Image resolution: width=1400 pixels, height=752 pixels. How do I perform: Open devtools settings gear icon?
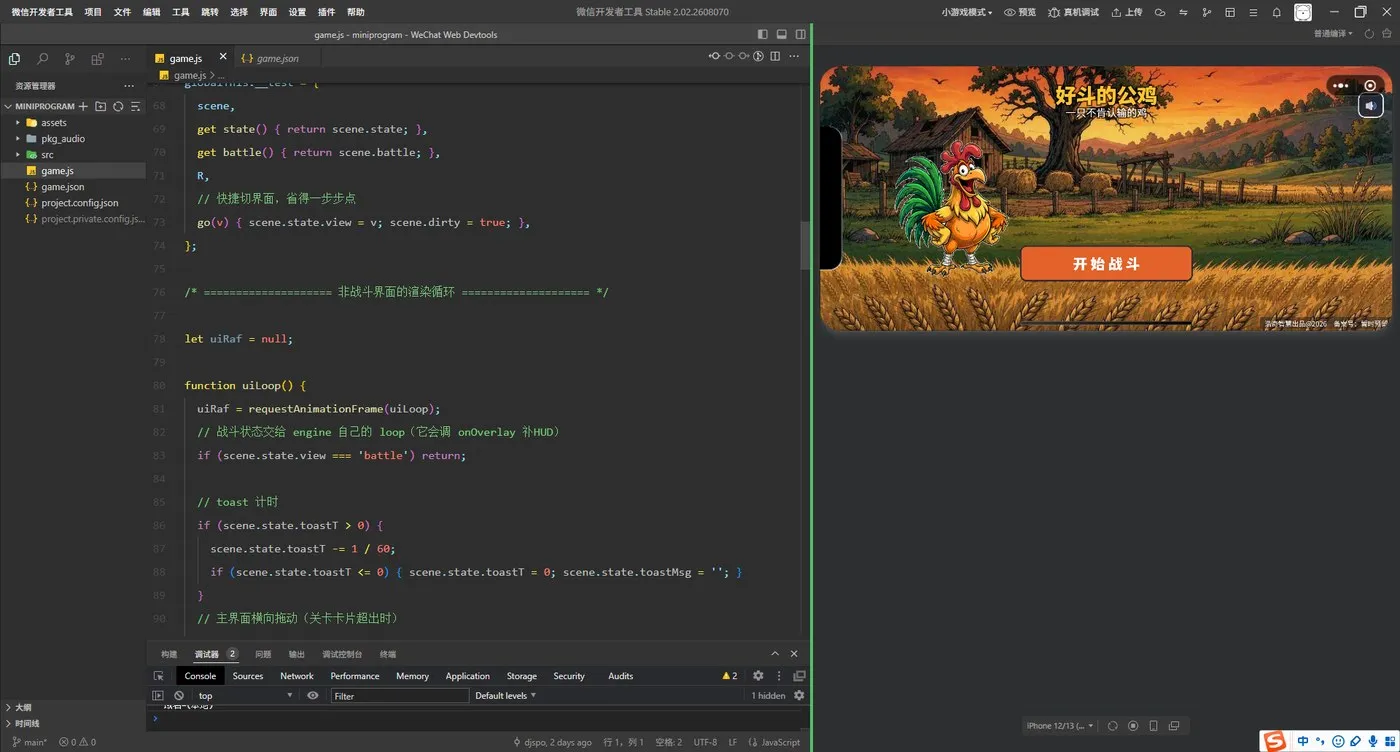tap(758, 676)
